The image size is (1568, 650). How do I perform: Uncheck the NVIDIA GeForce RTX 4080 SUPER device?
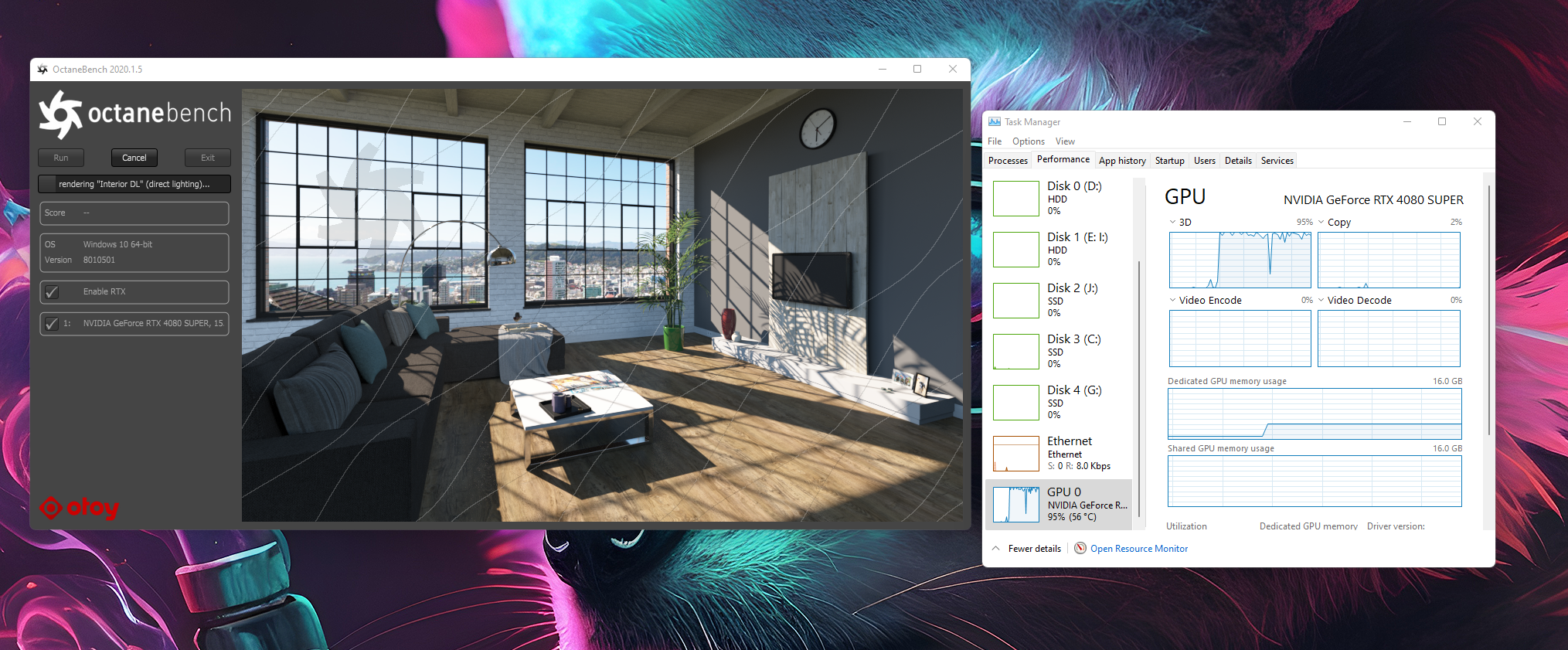52,324
